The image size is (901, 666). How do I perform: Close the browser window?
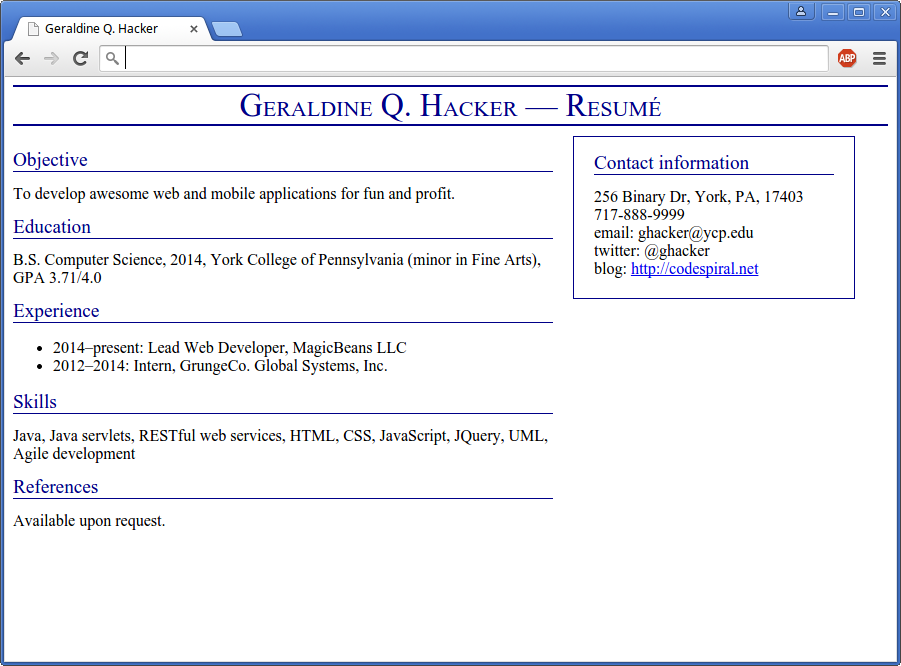click(884, 12)
